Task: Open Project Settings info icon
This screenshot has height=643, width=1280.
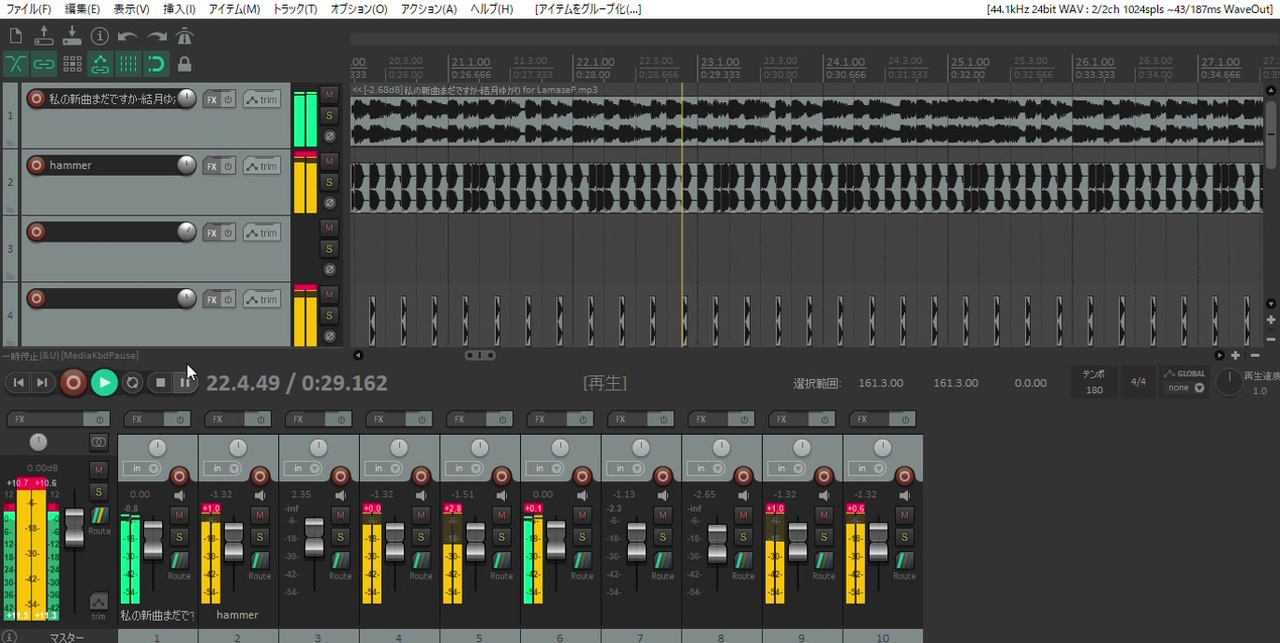Action: click(100, 36)
